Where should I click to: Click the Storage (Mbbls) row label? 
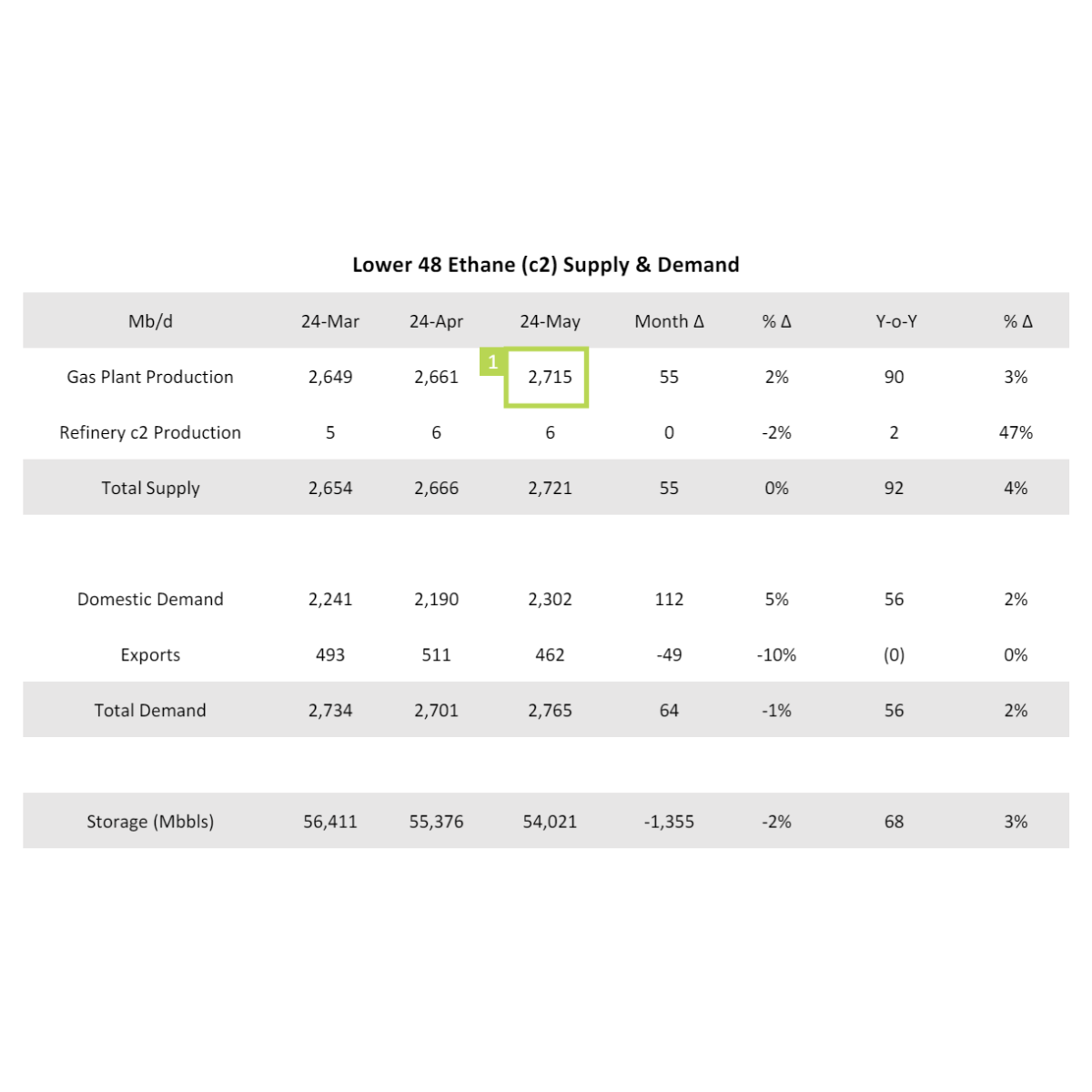[150, 821]
